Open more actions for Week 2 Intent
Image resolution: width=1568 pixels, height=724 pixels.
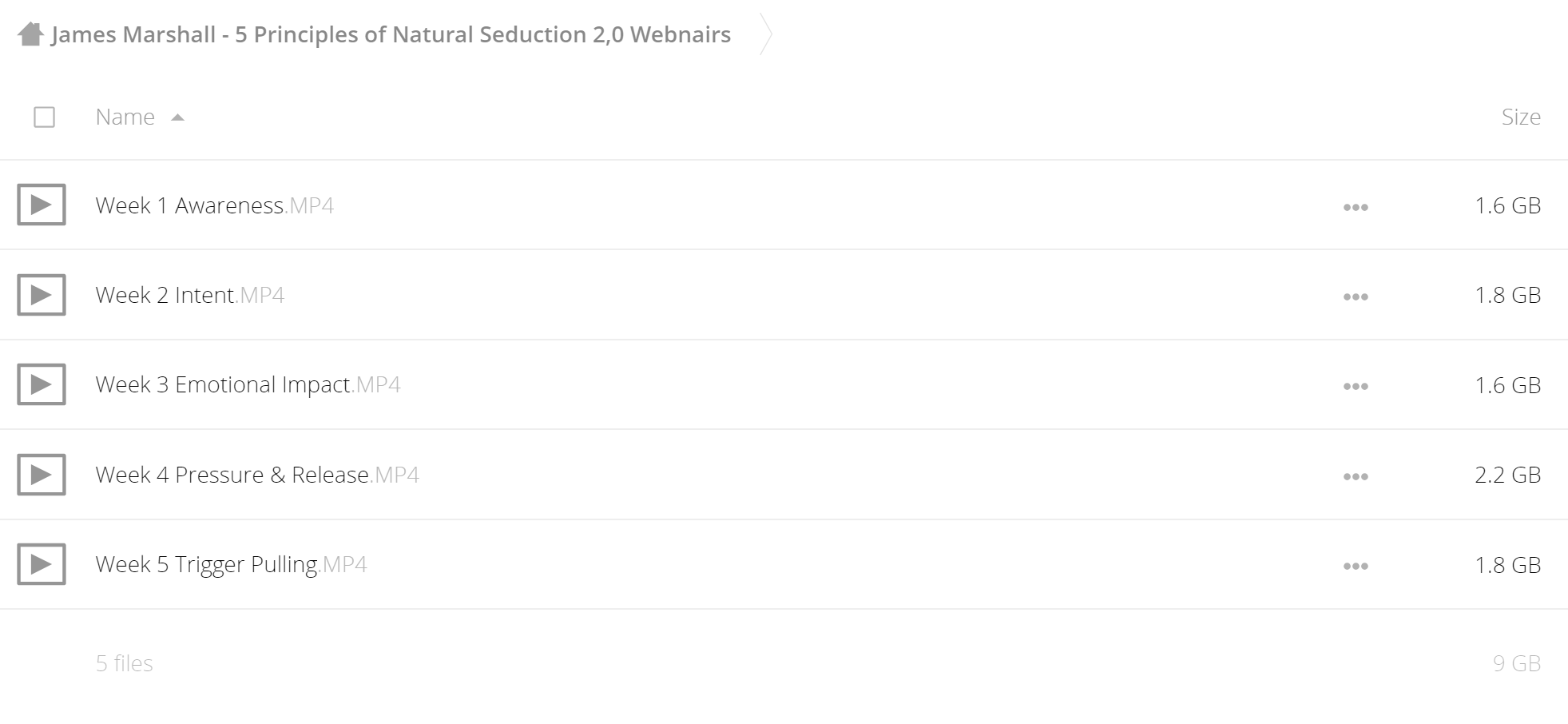[1356, 296]
